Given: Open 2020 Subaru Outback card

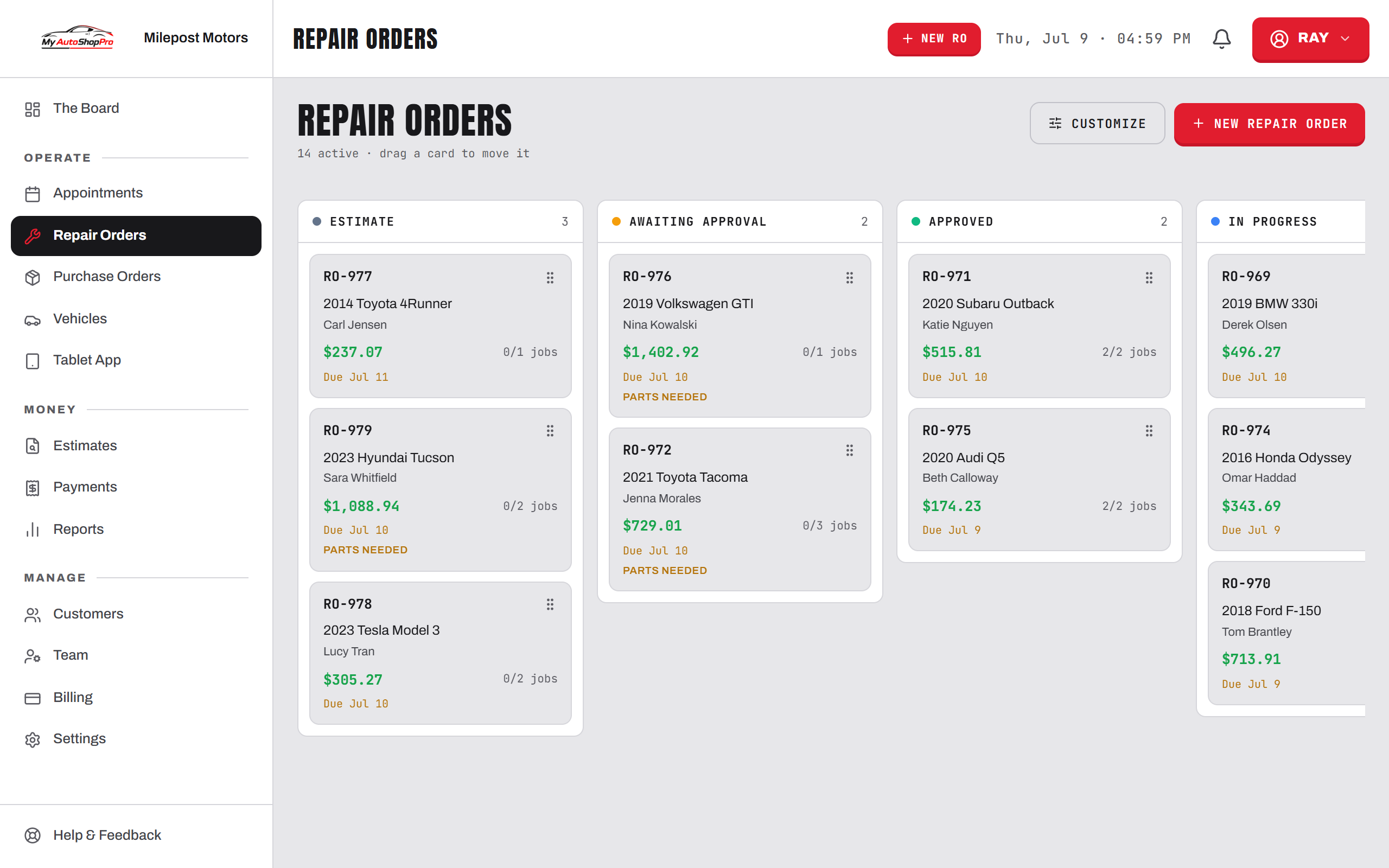Looking at the screenshot, I should [x=1040, y=326].
